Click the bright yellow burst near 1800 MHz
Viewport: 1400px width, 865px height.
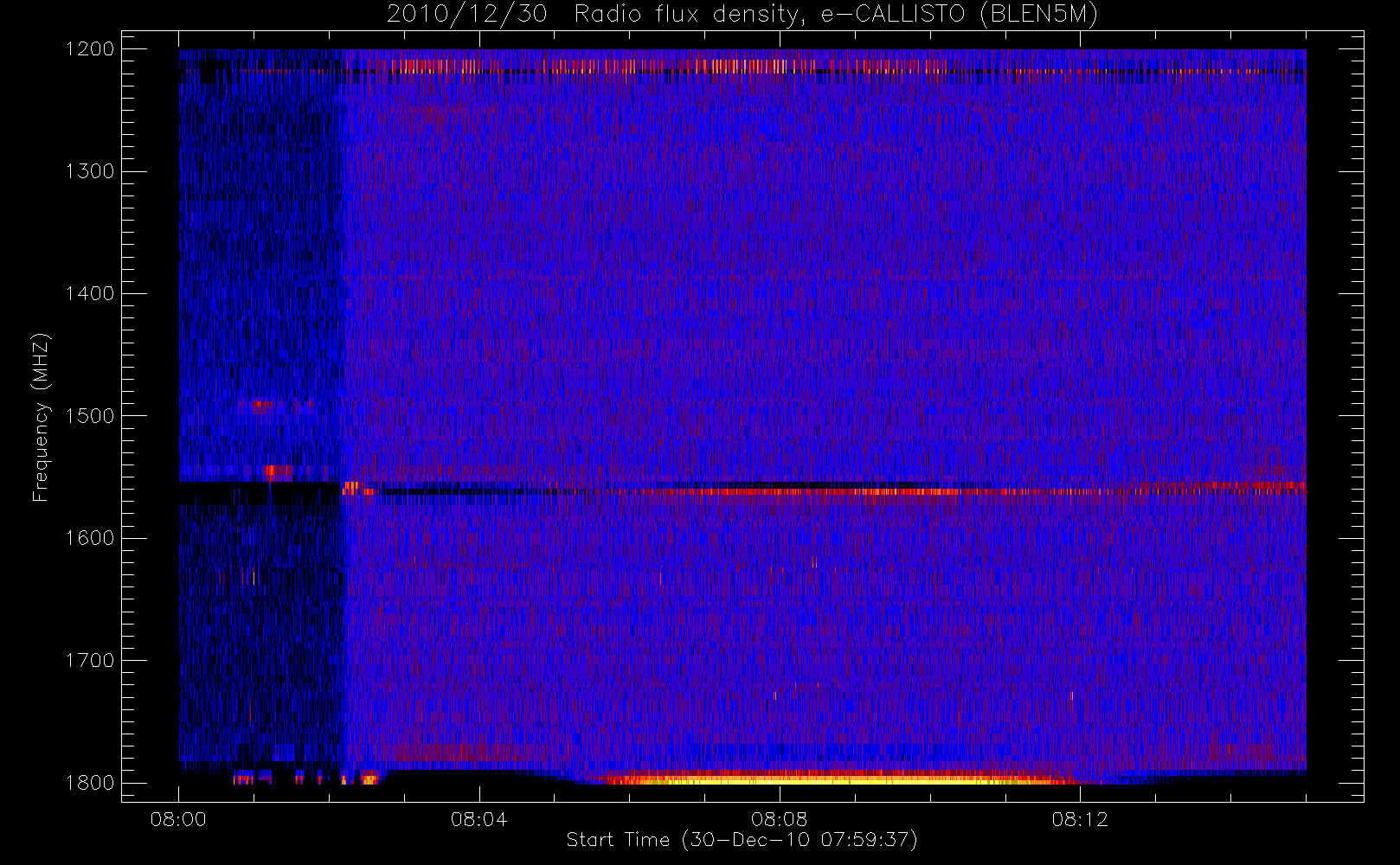(x=839, y=778)
